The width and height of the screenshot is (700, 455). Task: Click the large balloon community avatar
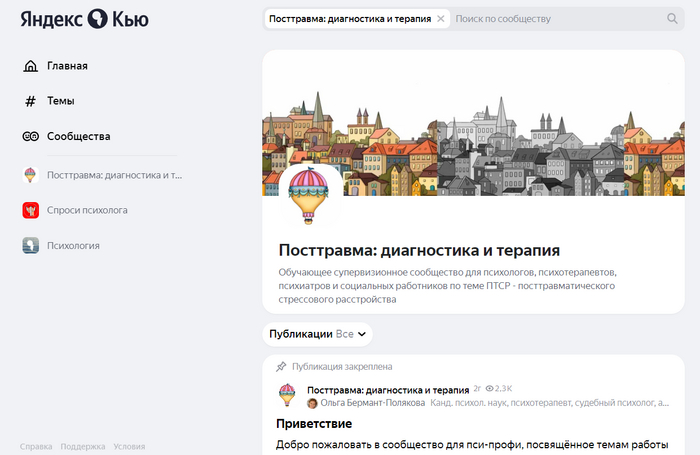[x=308, y=195]
